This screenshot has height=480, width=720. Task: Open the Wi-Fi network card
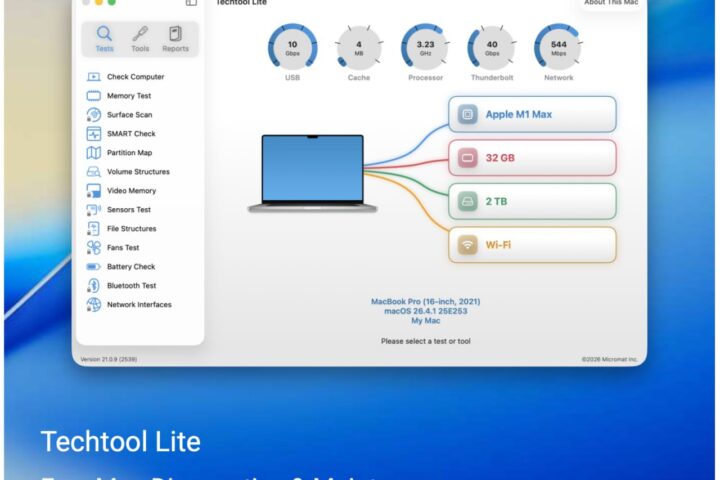point(532,245)
